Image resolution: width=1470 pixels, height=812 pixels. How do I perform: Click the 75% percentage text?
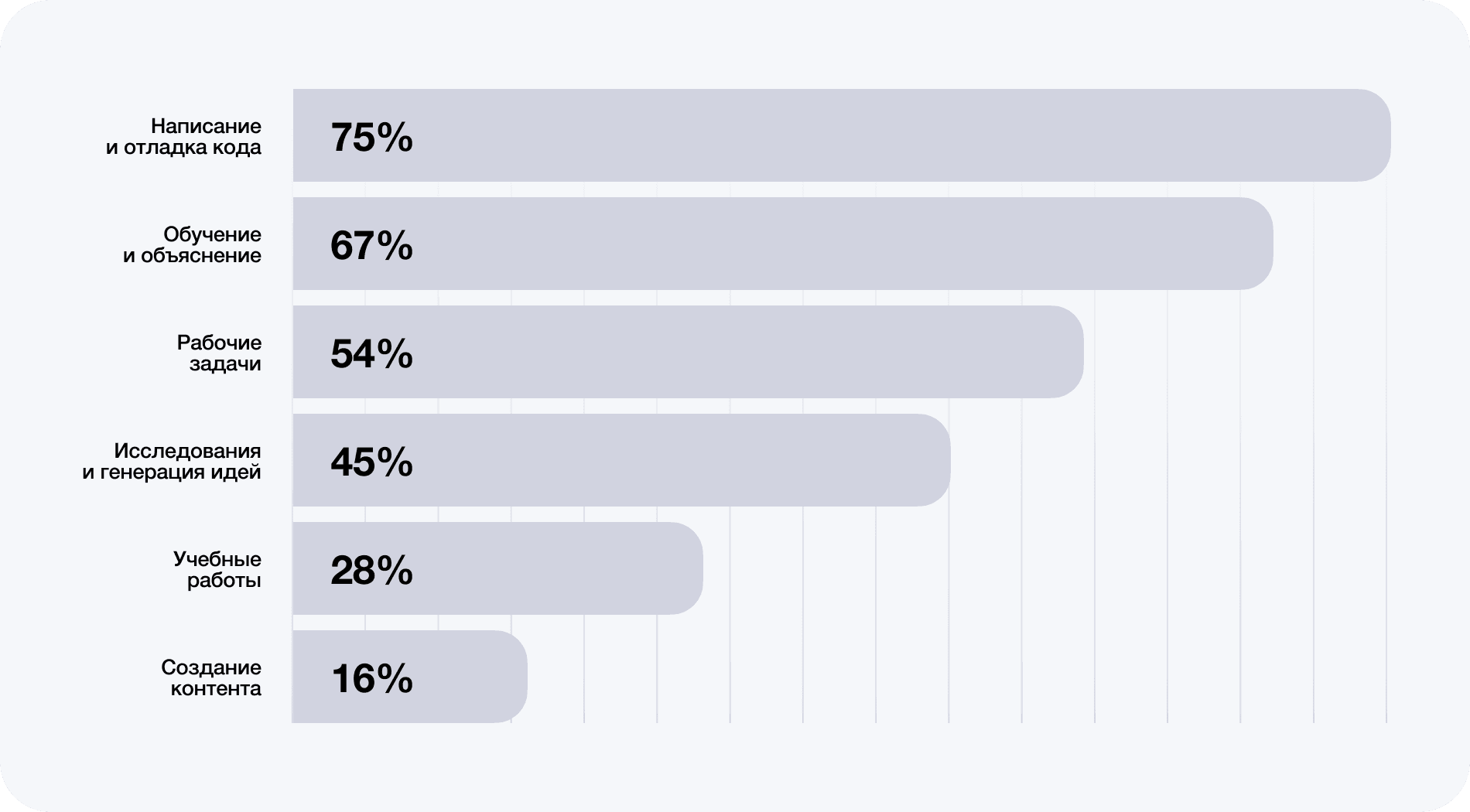[371, 138]
